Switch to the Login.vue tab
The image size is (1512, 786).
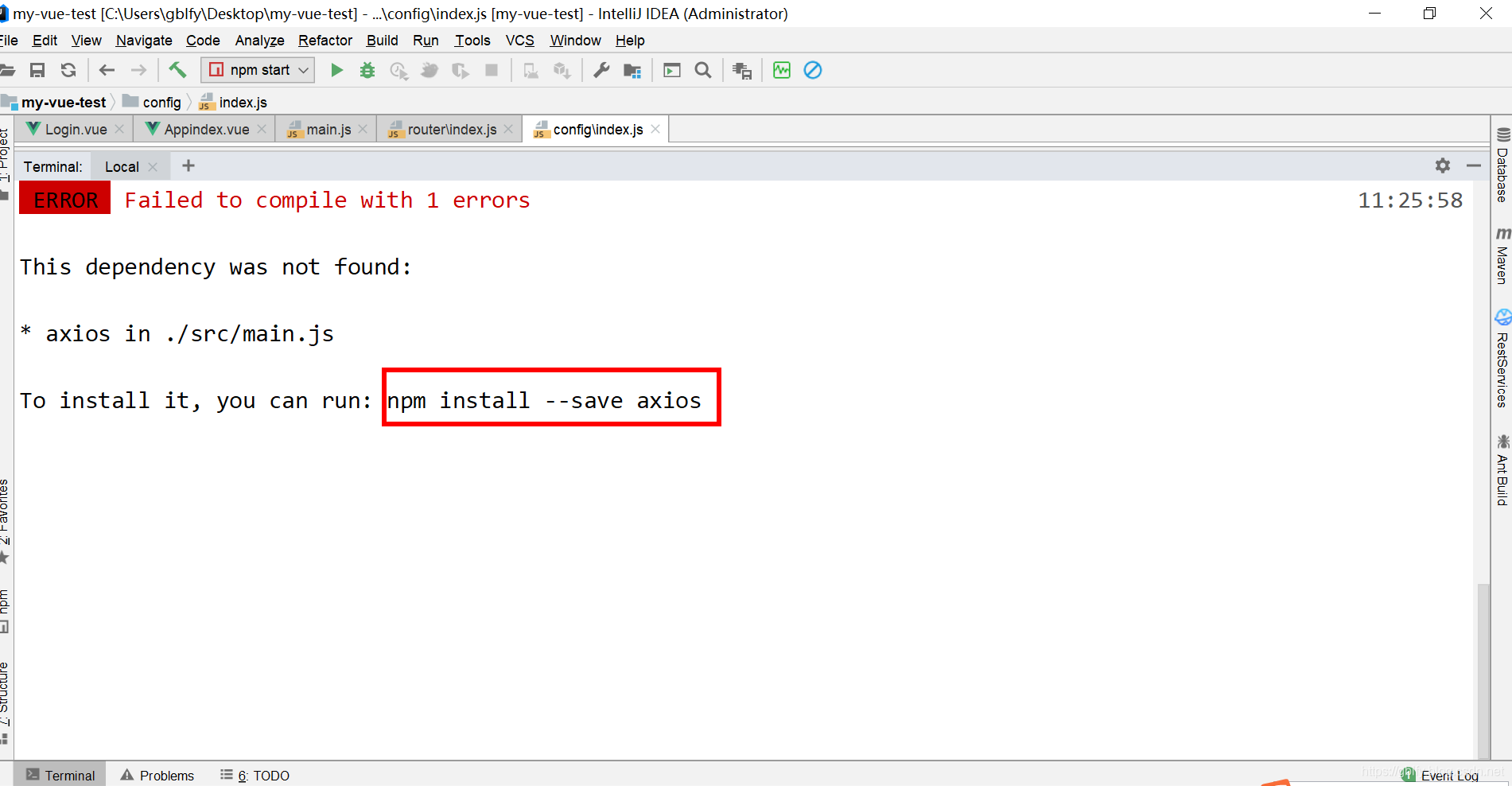[76, 129]
